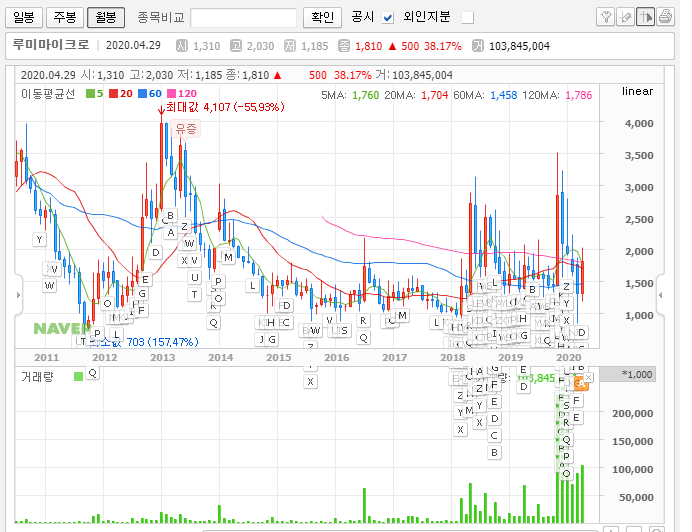Image resolution: width=692 pixels, height=532 pixels.
Task: Open the chart settings wrench icon
Action: point(606,17)
